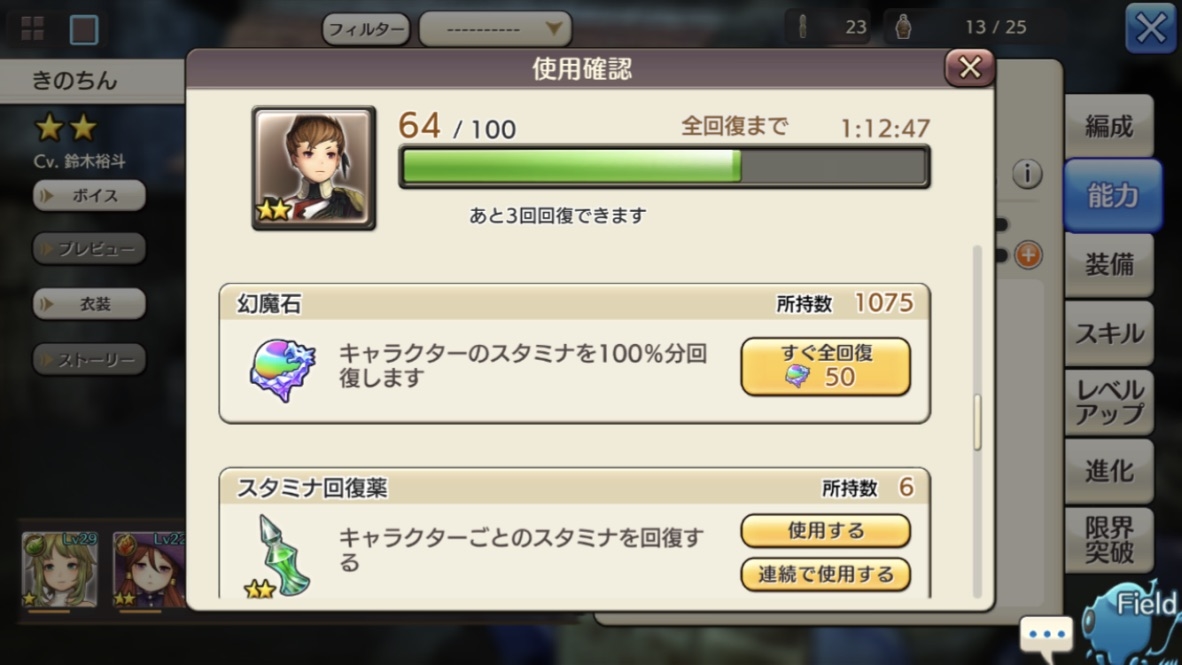
Task: Open chat speech bubble icon
Action: pyautogui.click(x=1046, y=635)
